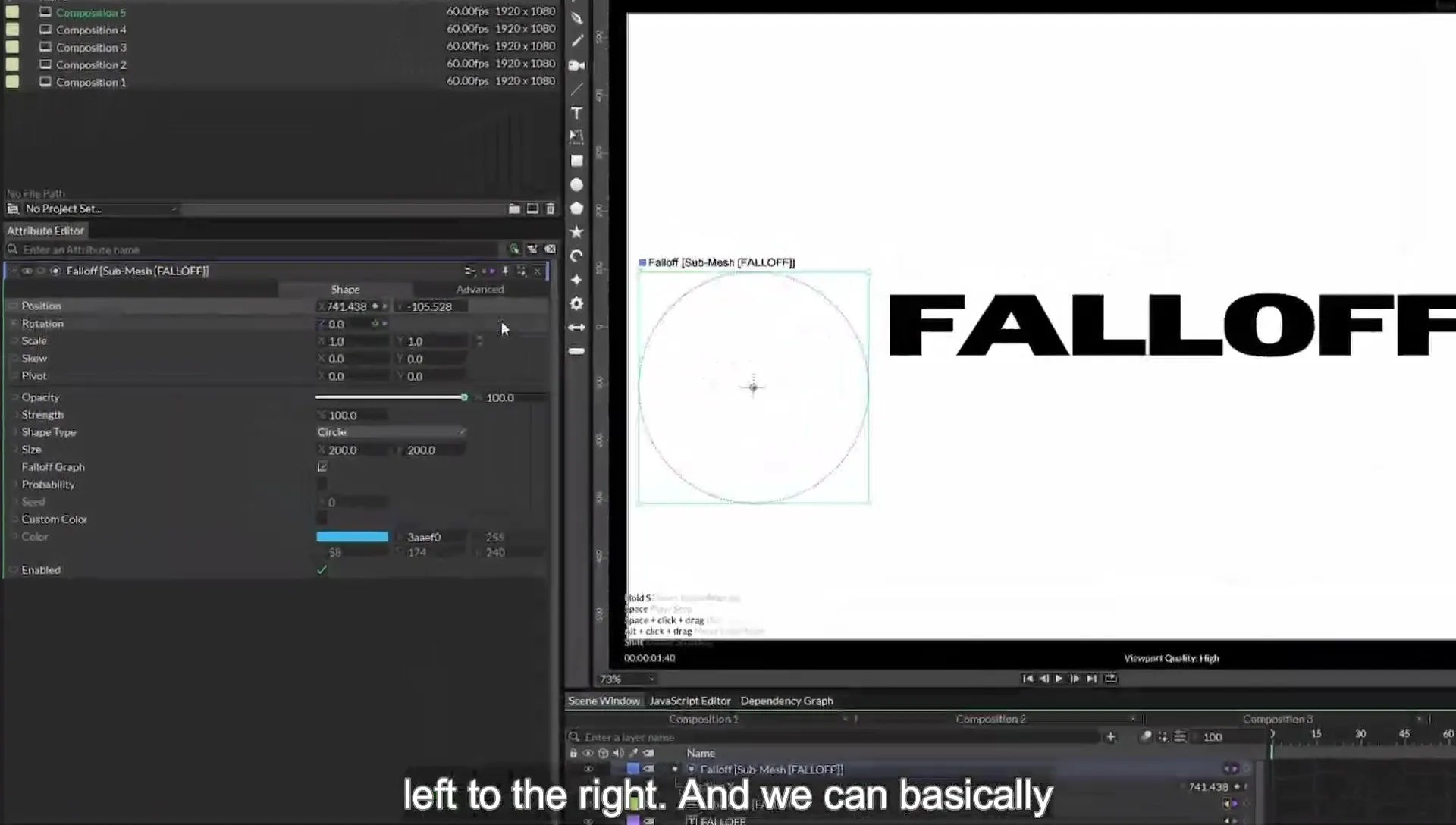This screenshot has width=1456, height=825.
Task: Select the Cog shape tool
Action: click(576, 303)
